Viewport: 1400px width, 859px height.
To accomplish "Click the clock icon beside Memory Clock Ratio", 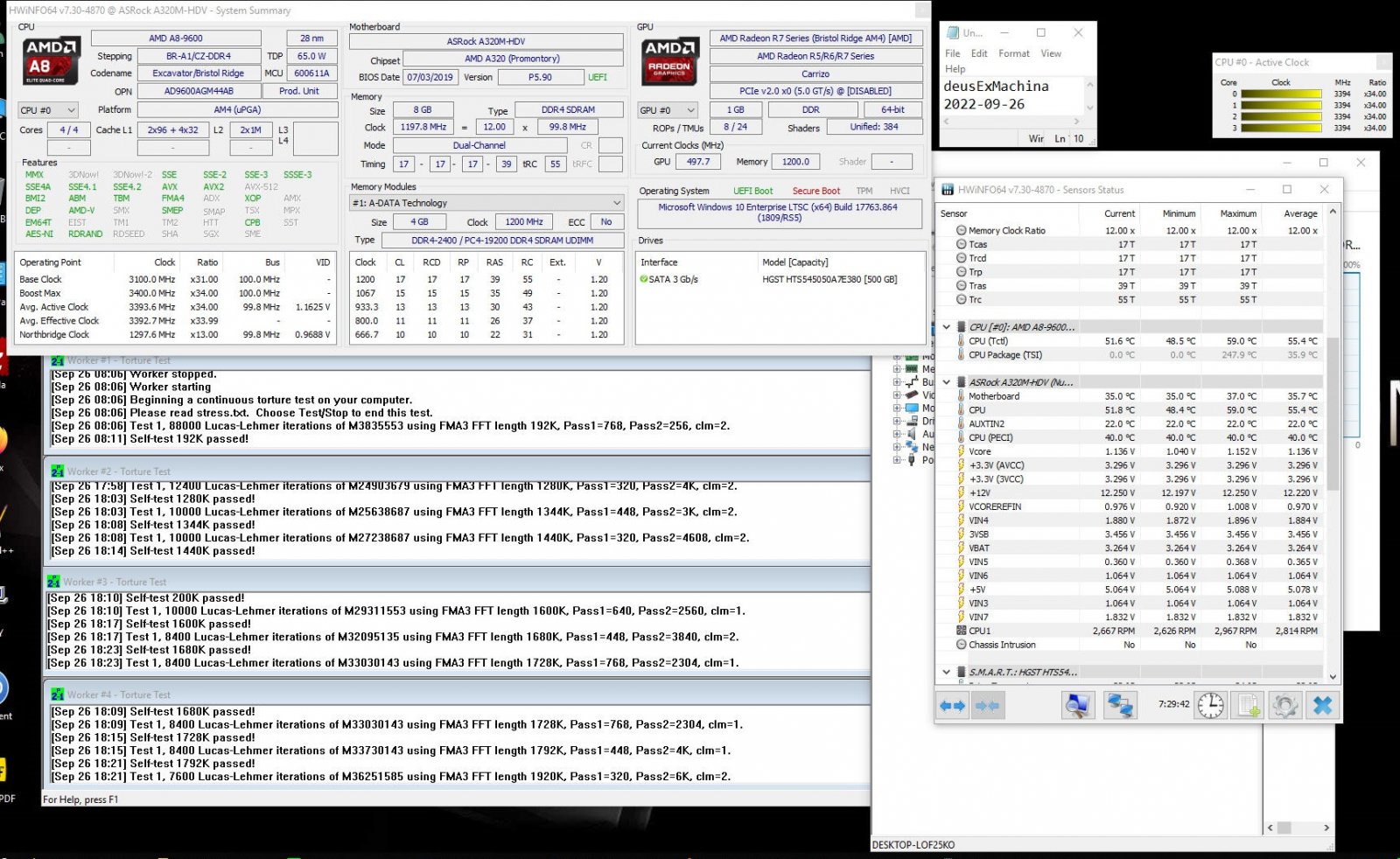I will coord(961,231).
